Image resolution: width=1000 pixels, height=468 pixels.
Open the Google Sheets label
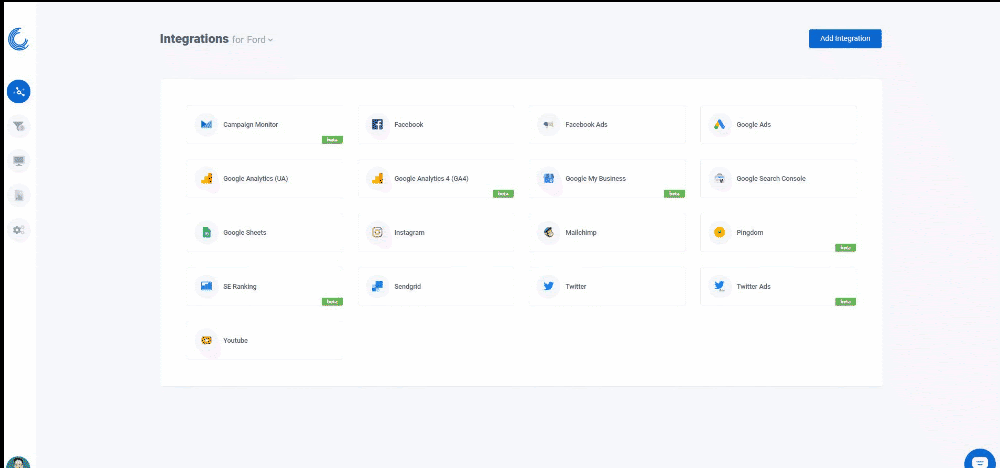tap(245, 233)
